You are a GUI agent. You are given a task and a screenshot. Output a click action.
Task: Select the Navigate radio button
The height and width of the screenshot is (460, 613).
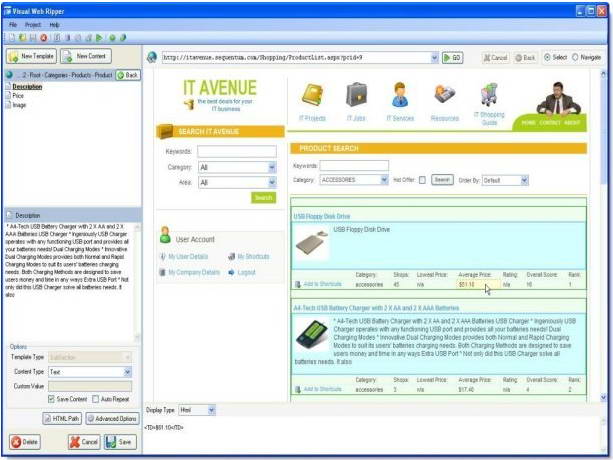573,57
